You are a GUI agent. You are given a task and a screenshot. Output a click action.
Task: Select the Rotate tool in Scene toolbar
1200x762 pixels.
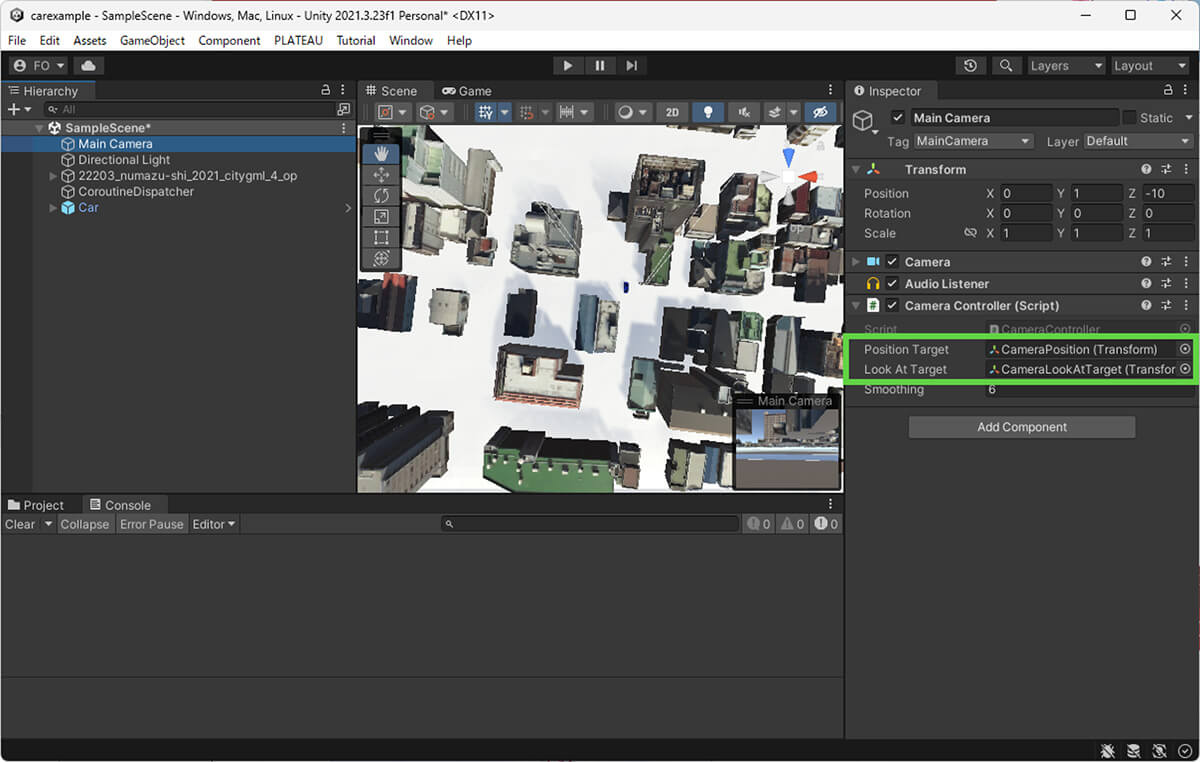[381, 195]
